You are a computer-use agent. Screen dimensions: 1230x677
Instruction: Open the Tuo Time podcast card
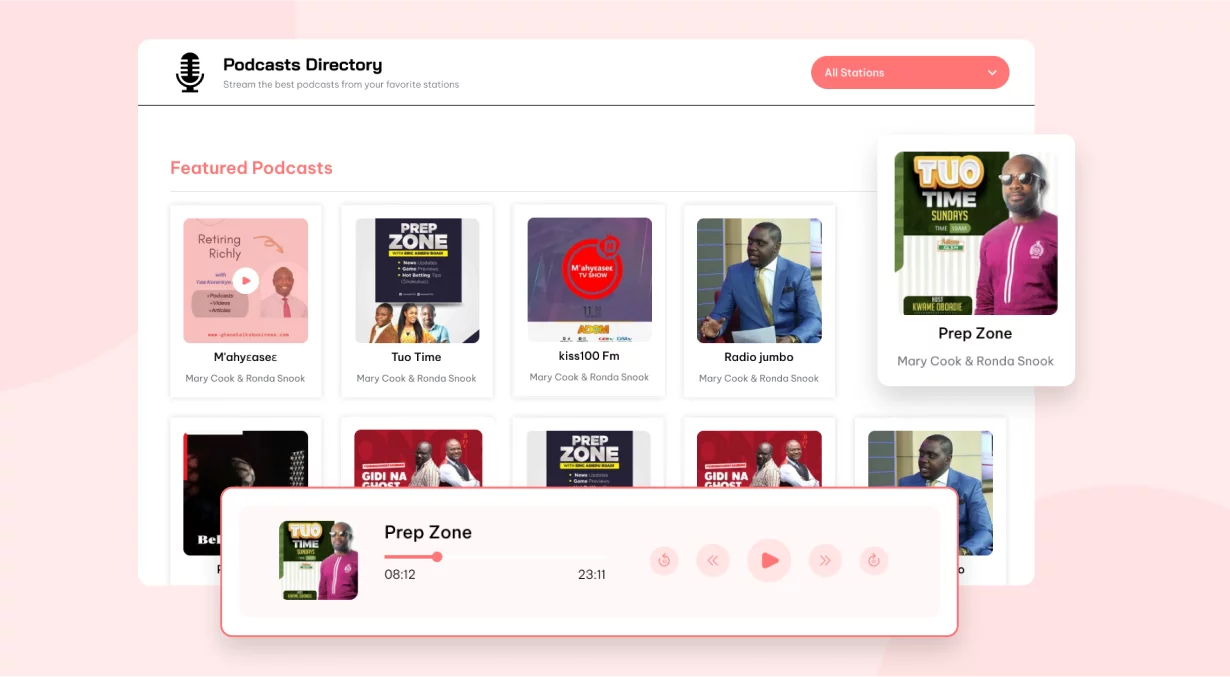point(416,280)
